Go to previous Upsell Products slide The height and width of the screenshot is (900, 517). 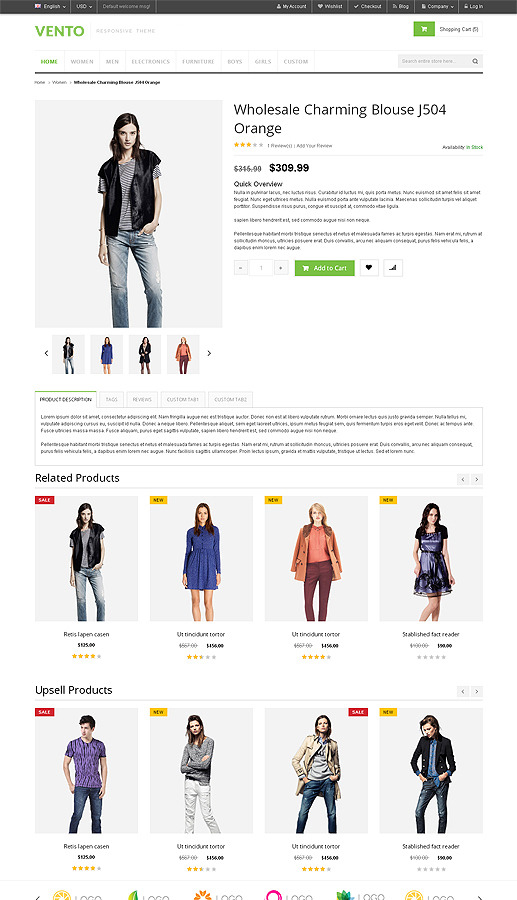click(x=463, y=691)
